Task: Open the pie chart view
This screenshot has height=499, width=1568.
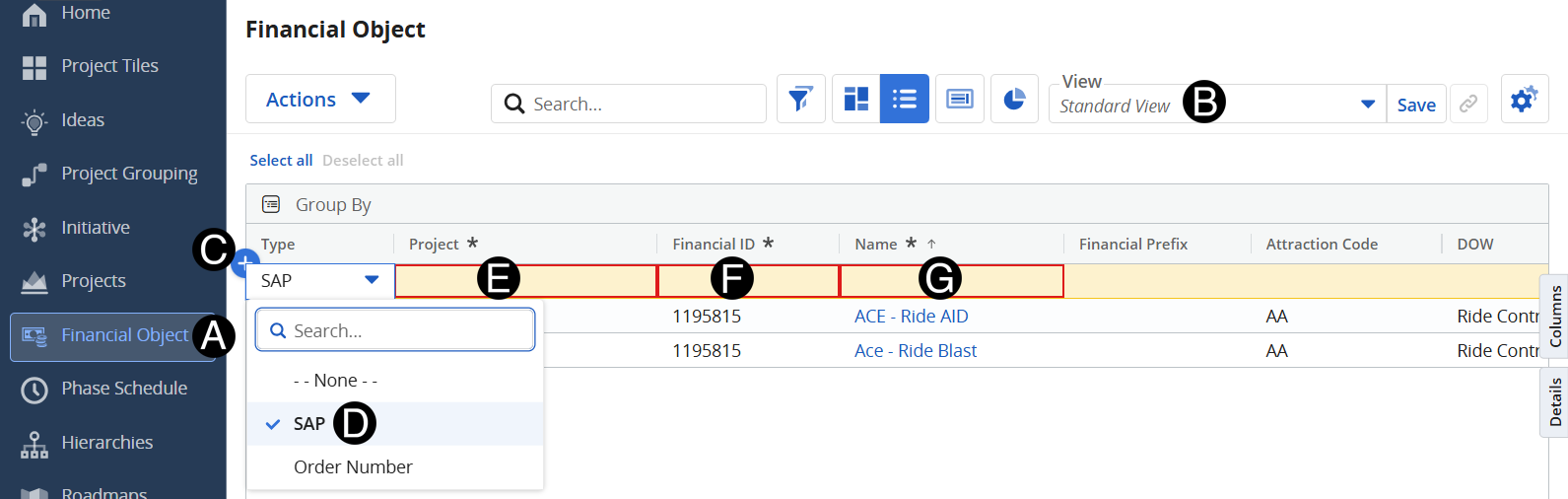Action: pos(1014,100)
